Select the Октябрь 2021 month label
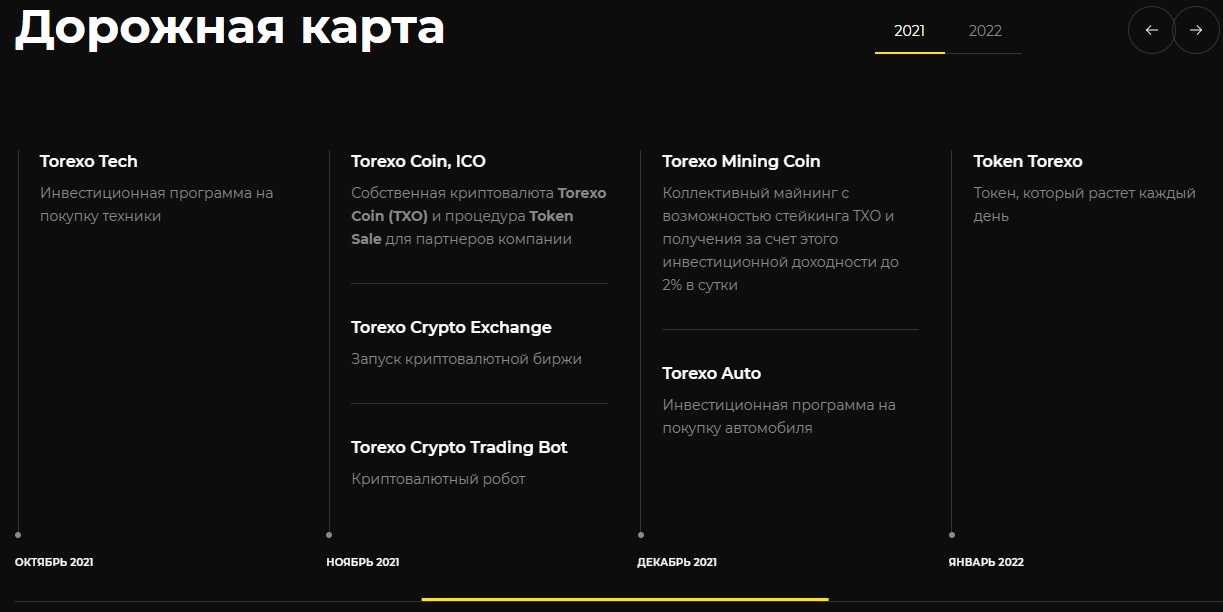Viewport: 1223px width, 612px height. [x=54, y=562]
